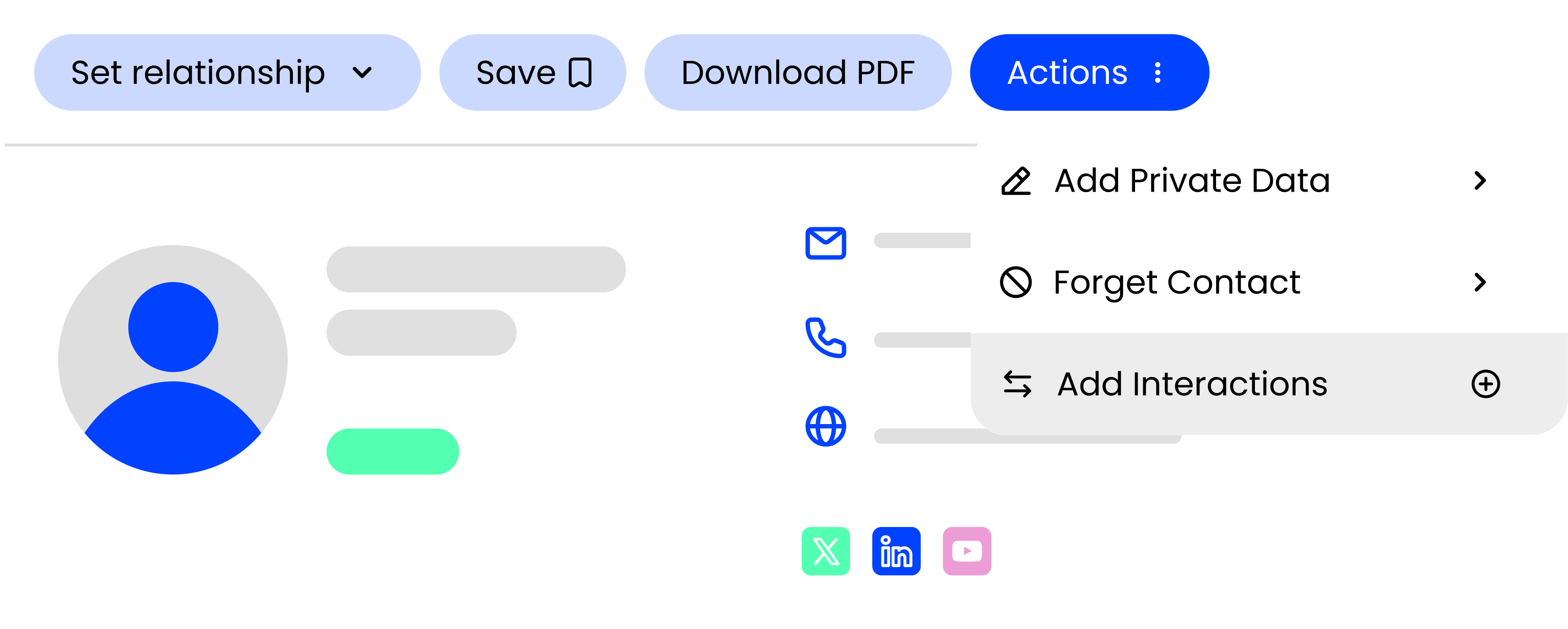
Task: Click the bookmark icon in Save button
Action: click(580, 73)
